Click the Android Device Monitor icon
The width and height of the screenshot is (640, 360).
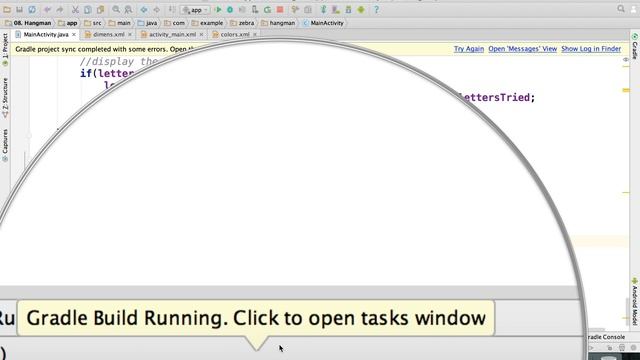point(361,9)
